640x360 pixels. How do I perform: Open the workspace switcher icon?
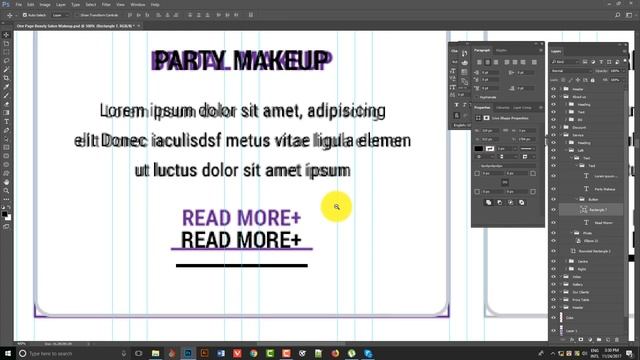(x=629, y=15)
